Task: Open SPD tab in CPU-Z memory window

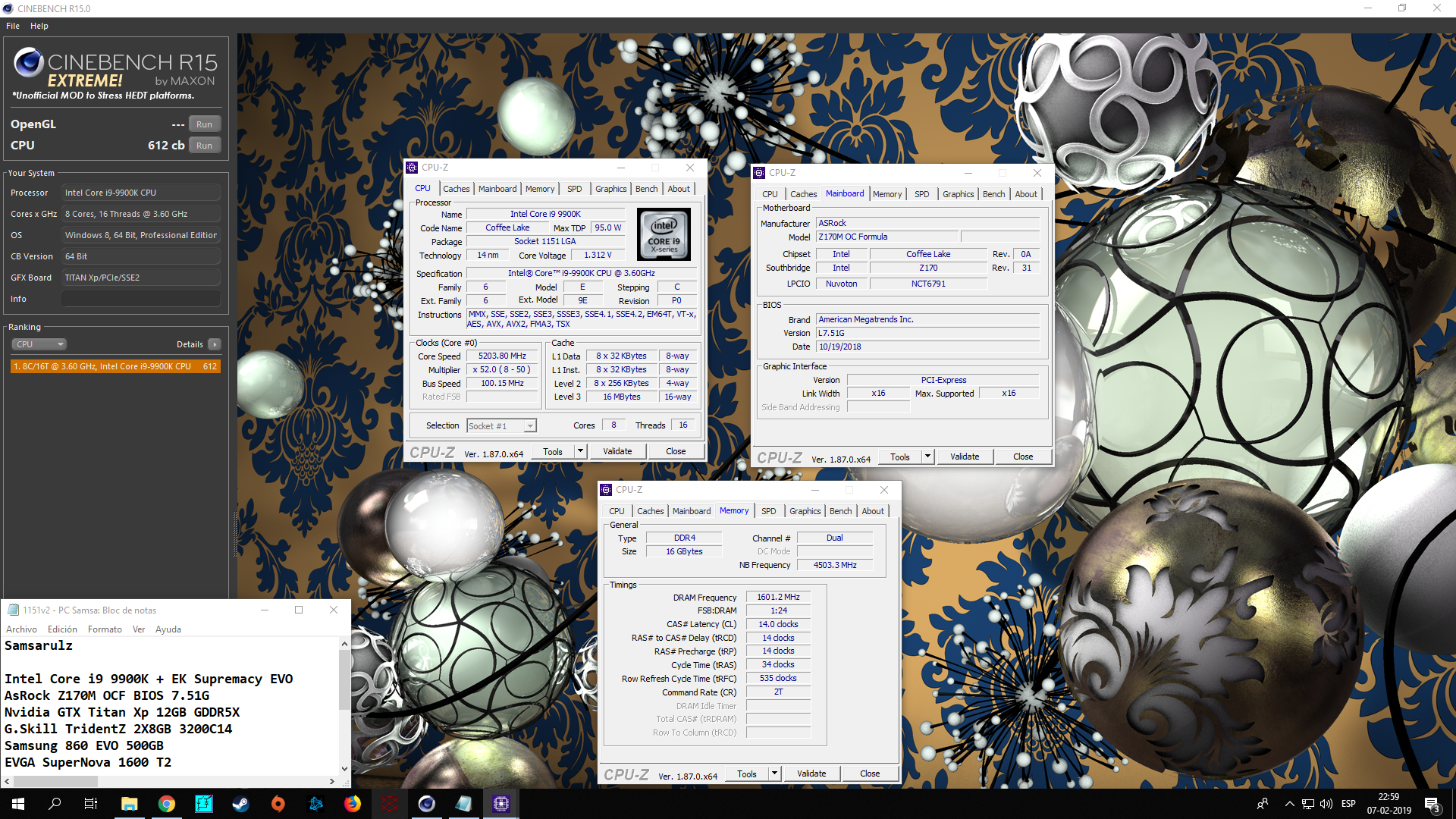Action: [x=769, y=511]
